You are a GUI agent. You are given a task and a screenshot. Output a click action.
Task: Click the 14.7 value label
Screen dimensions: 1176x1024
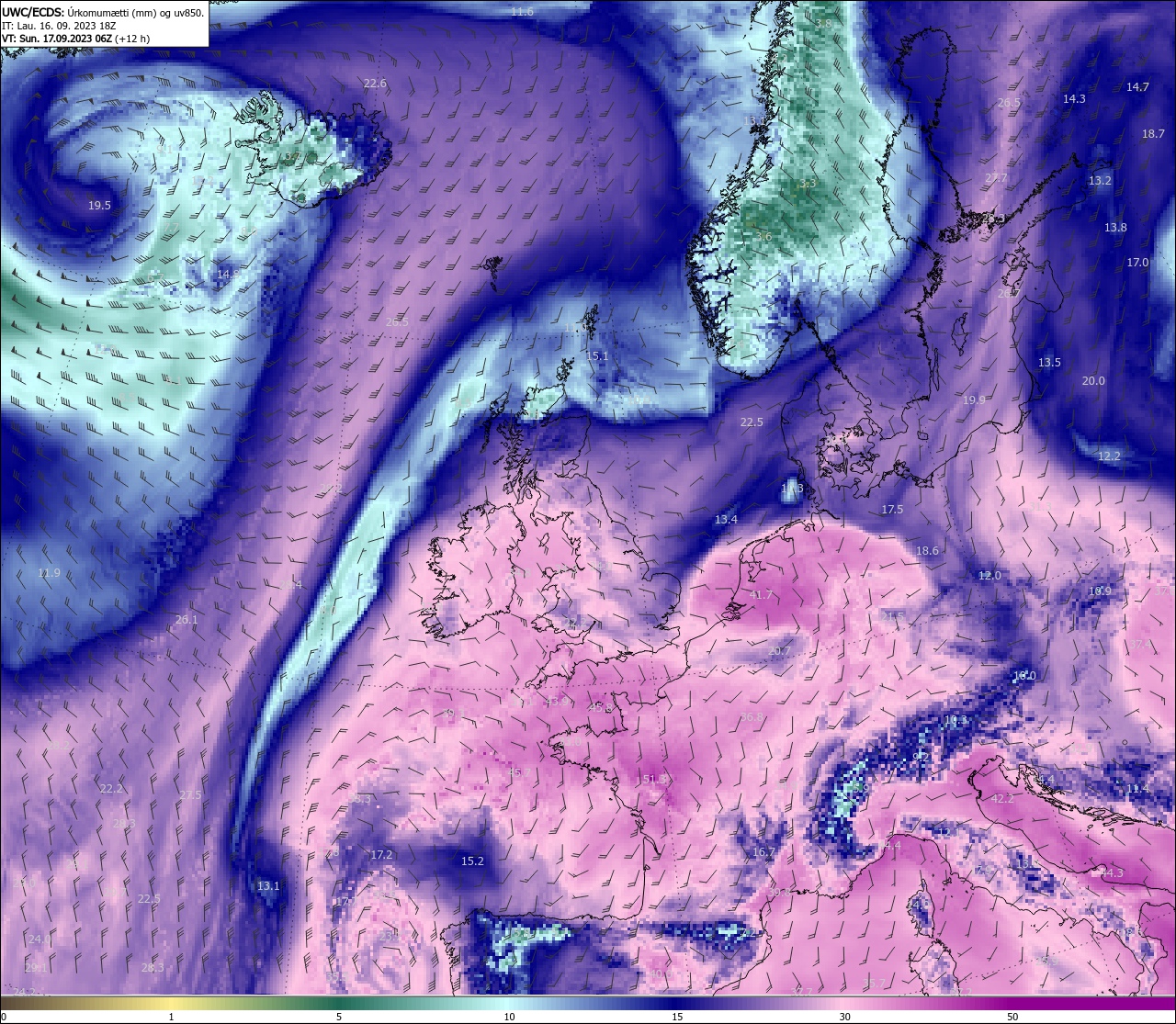point(1137,87)
